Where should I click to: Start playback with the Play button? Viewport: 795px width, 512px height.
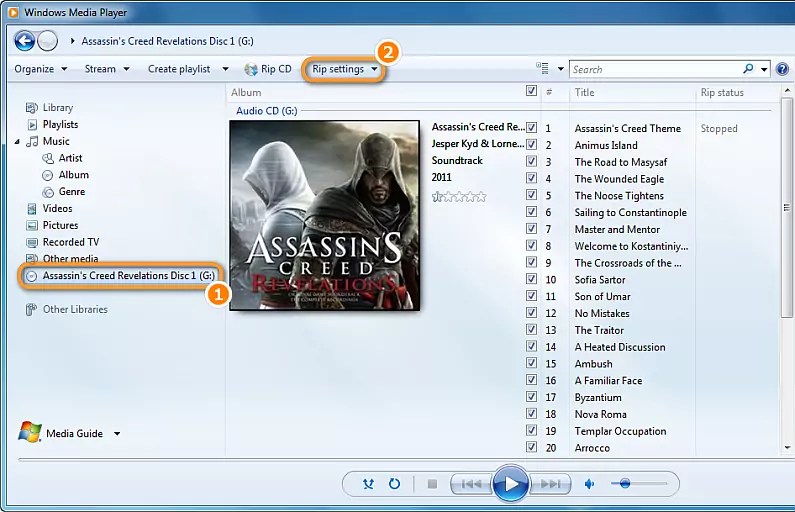[x=511, y=484]
